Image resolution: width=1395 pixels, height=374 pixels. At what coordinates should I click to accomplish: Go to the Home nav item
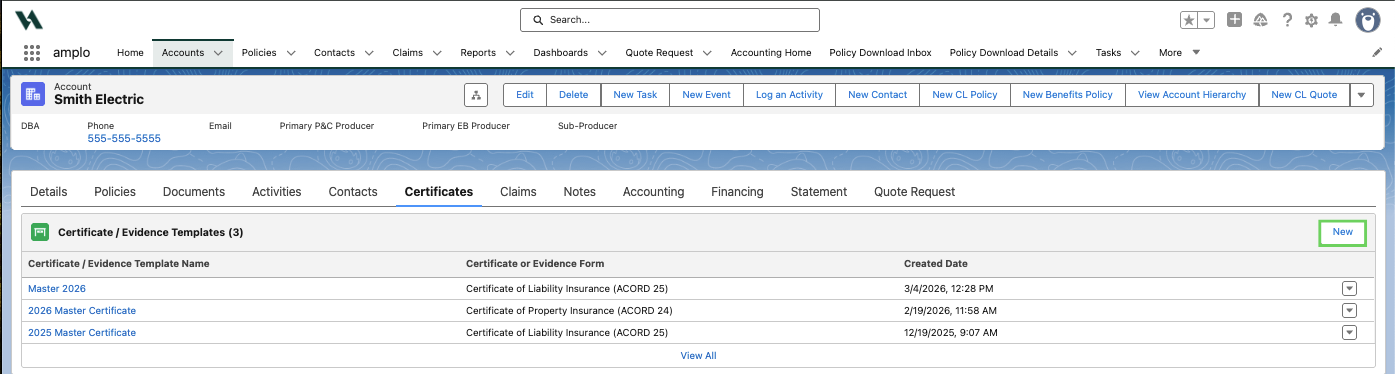tap(130, 52)
